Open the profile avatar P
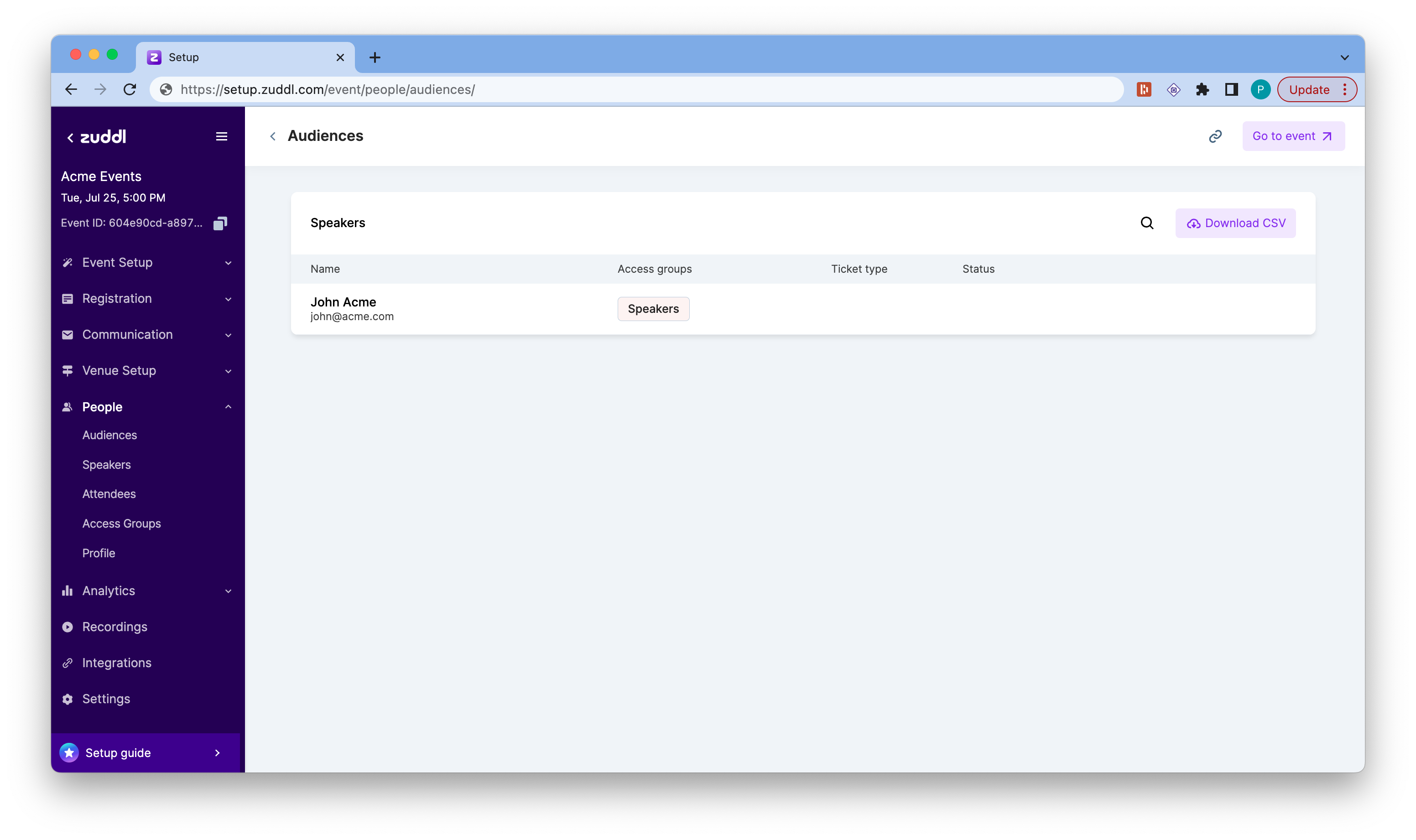 click(1260, 89)
